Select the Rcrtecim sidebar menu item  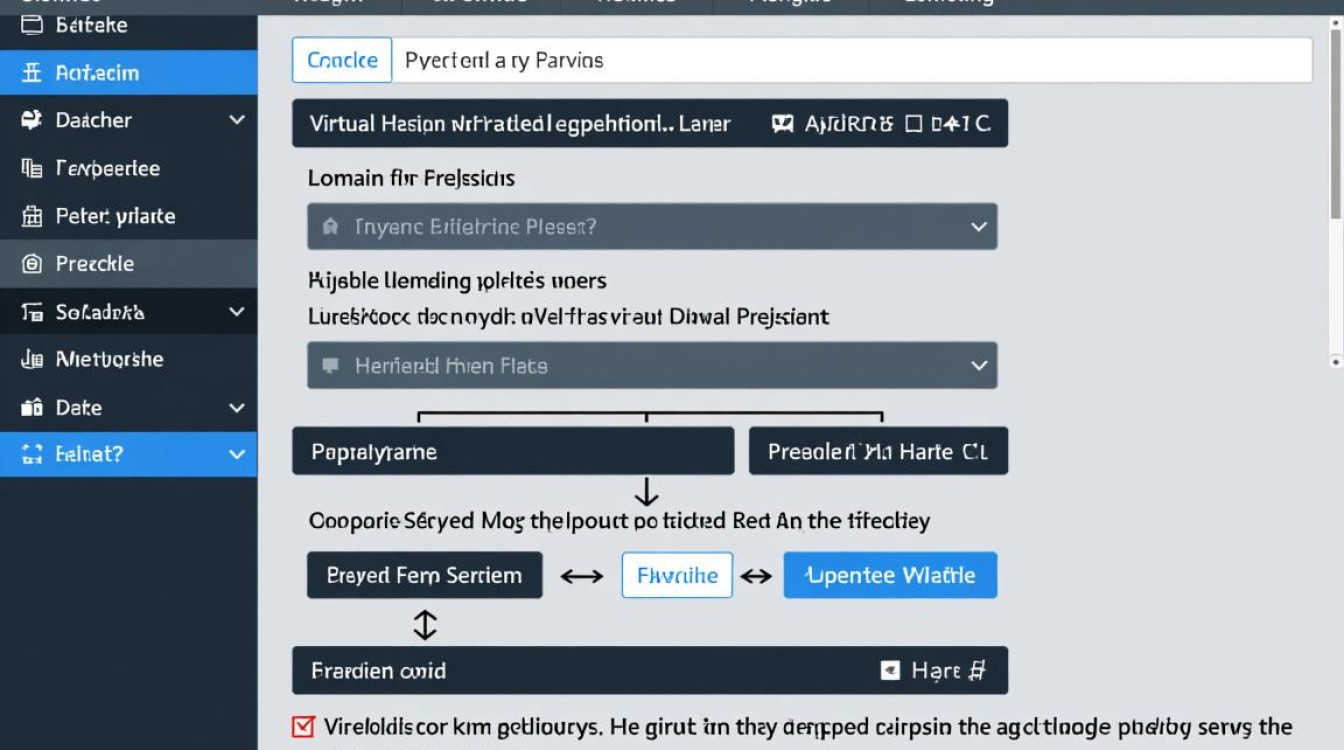tap(128, 72)
